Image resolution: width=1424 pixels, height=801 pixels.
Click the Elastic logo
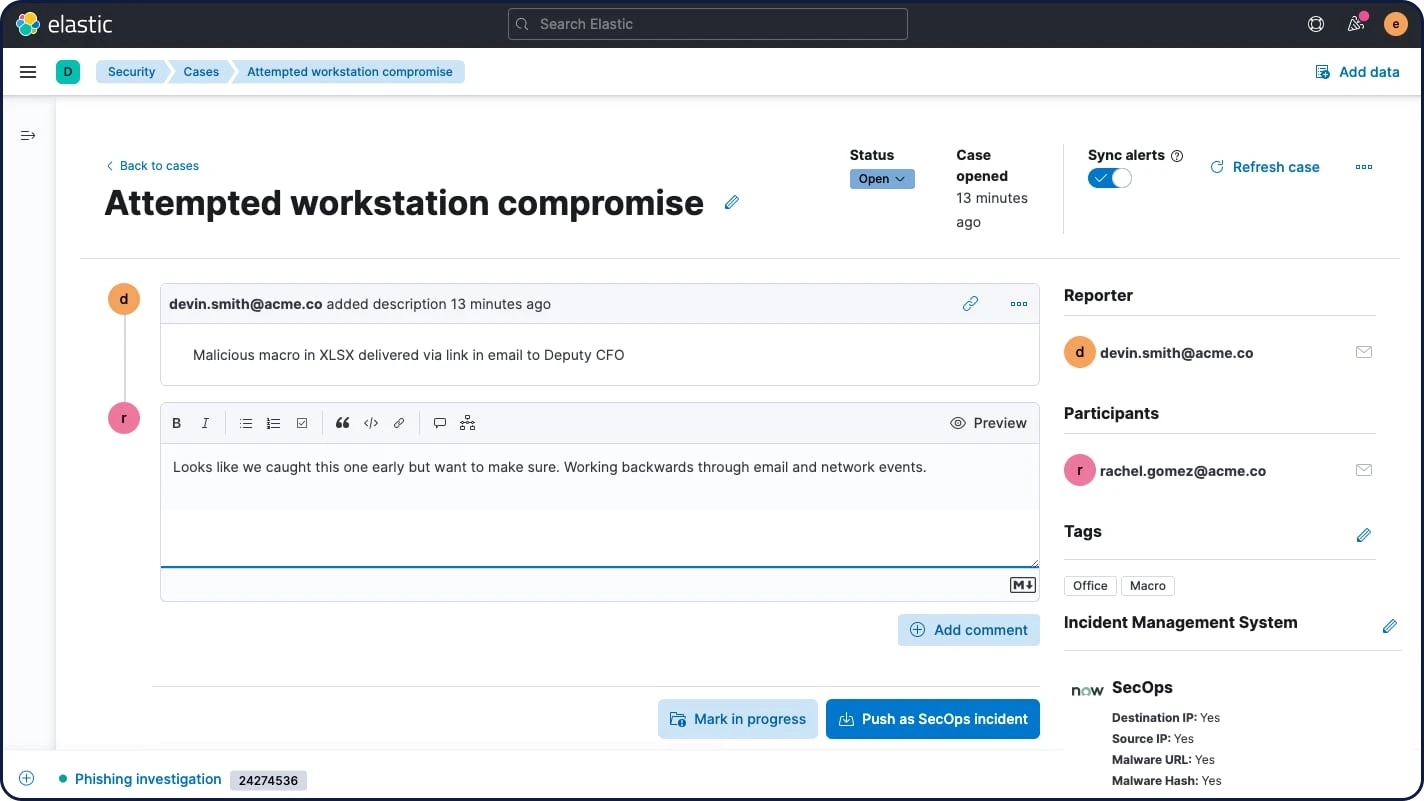pyautogui.click(x=64, y=24)
